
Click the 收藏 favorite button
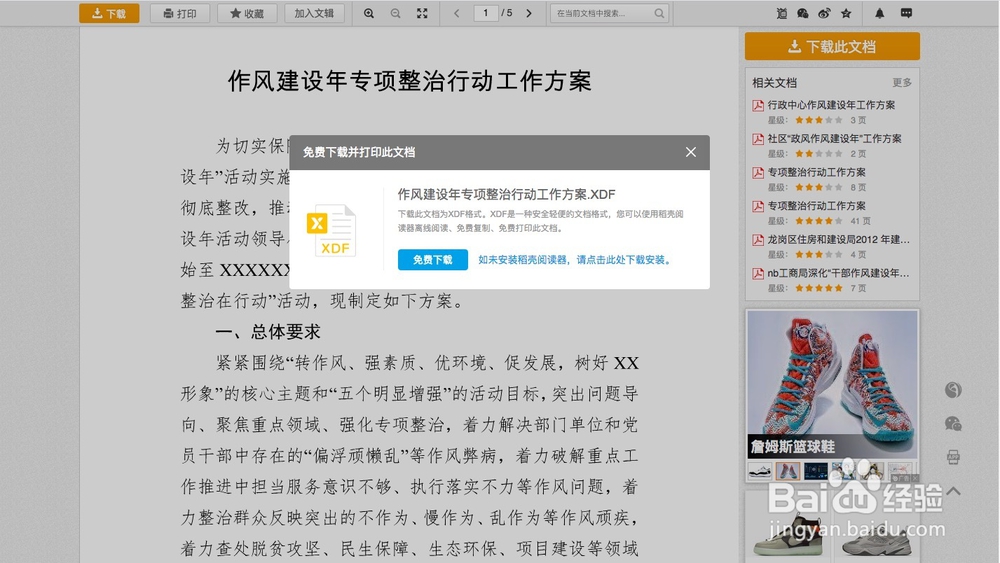(247, 13)
